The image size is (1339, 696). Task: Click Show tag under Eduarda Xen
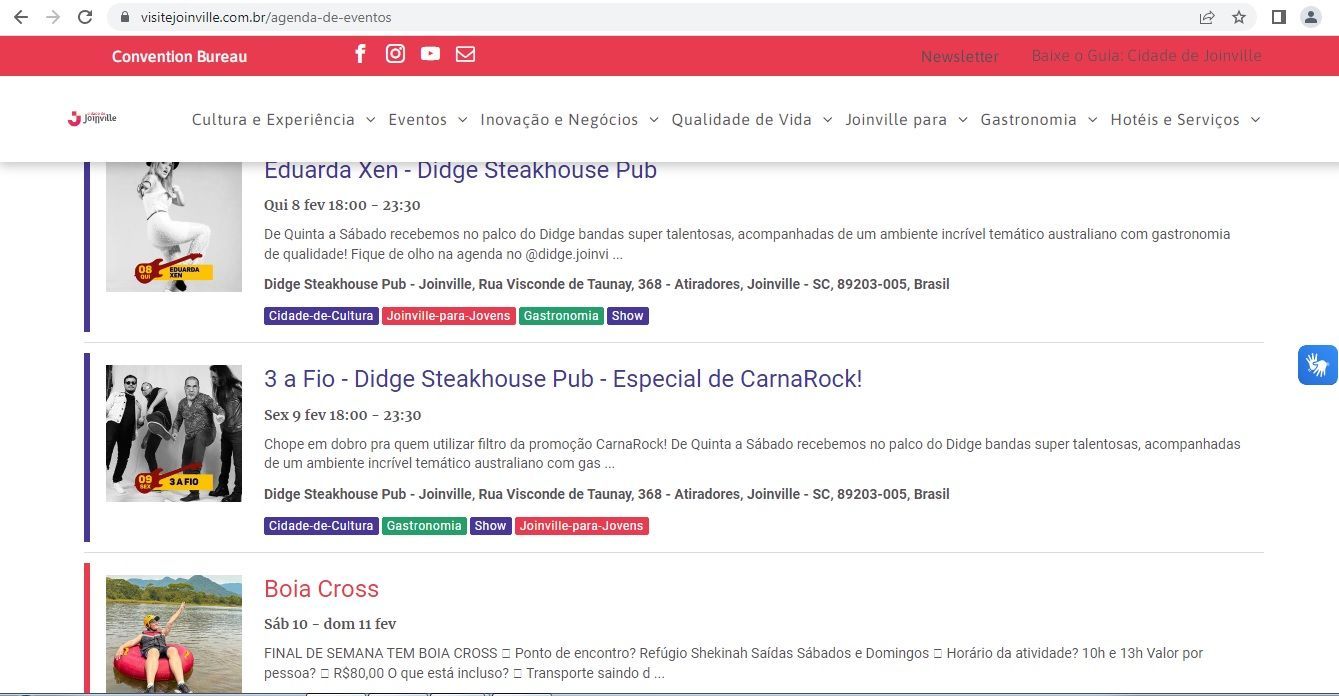tap(628, 316)
